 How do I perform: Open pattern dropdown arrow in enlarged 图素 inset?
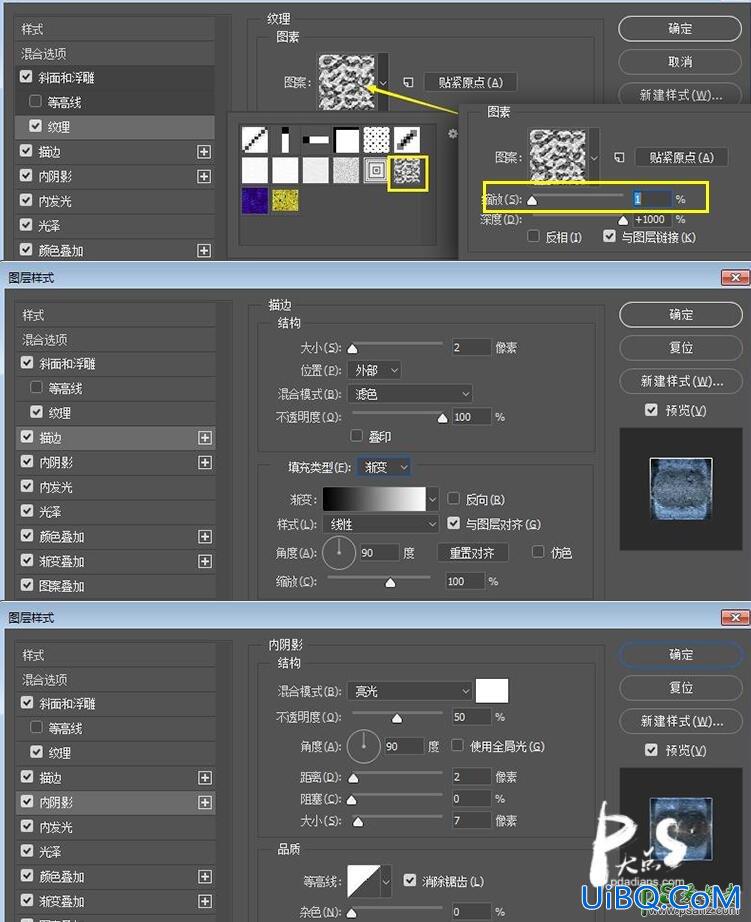(x=594, y=158)
